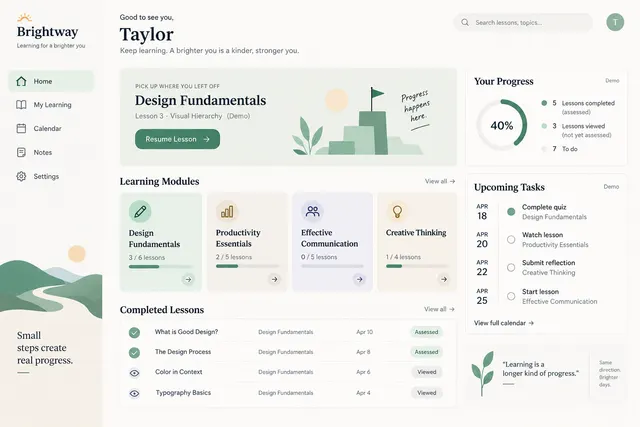This screenshot has height=427, width=640.
Task: Click the Creative Thinking 1/4 progress bar
Action: point(417,266)
